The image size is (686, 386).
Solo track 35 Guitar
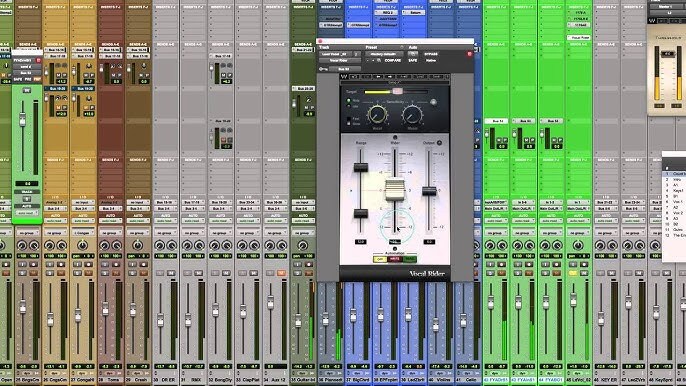[x=297, y=274]
